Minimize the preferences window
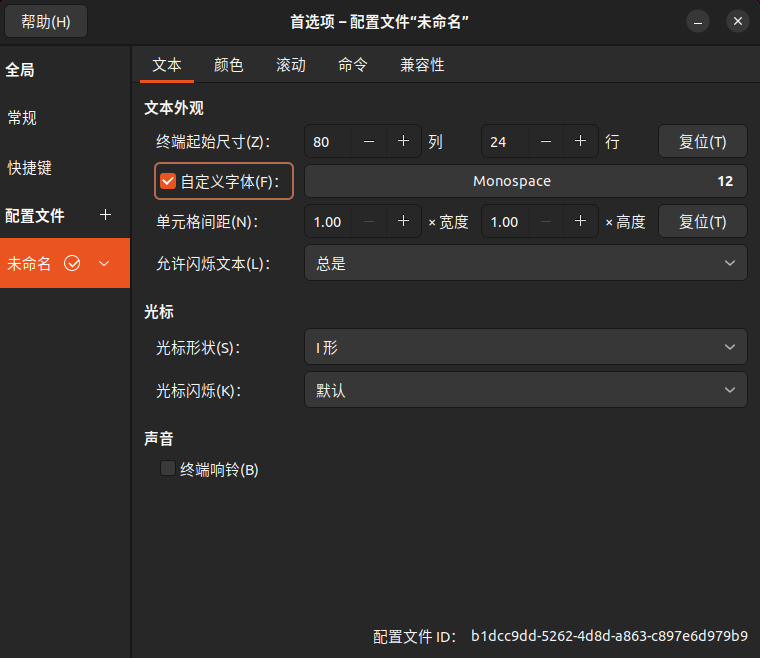This screenshot has height=658, width=760. [698, 21]
